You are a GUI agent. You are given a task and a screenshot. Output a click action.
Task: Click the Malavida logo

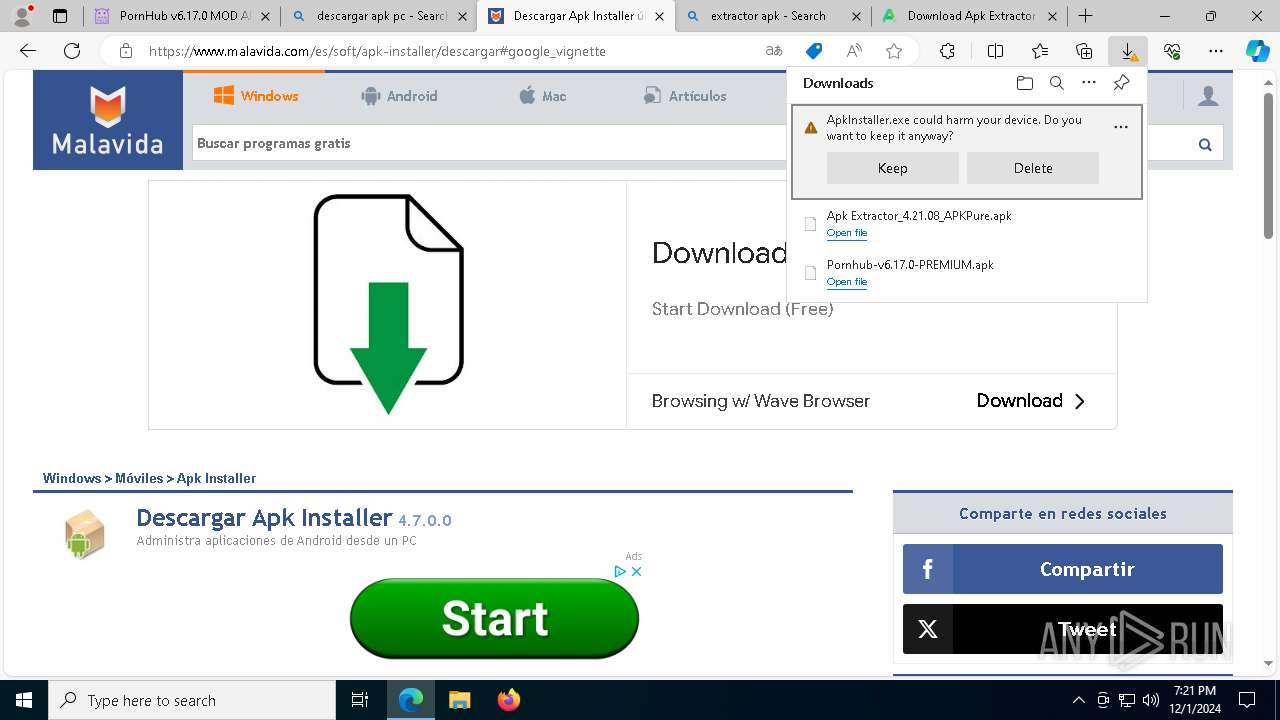tap(108, 120)
